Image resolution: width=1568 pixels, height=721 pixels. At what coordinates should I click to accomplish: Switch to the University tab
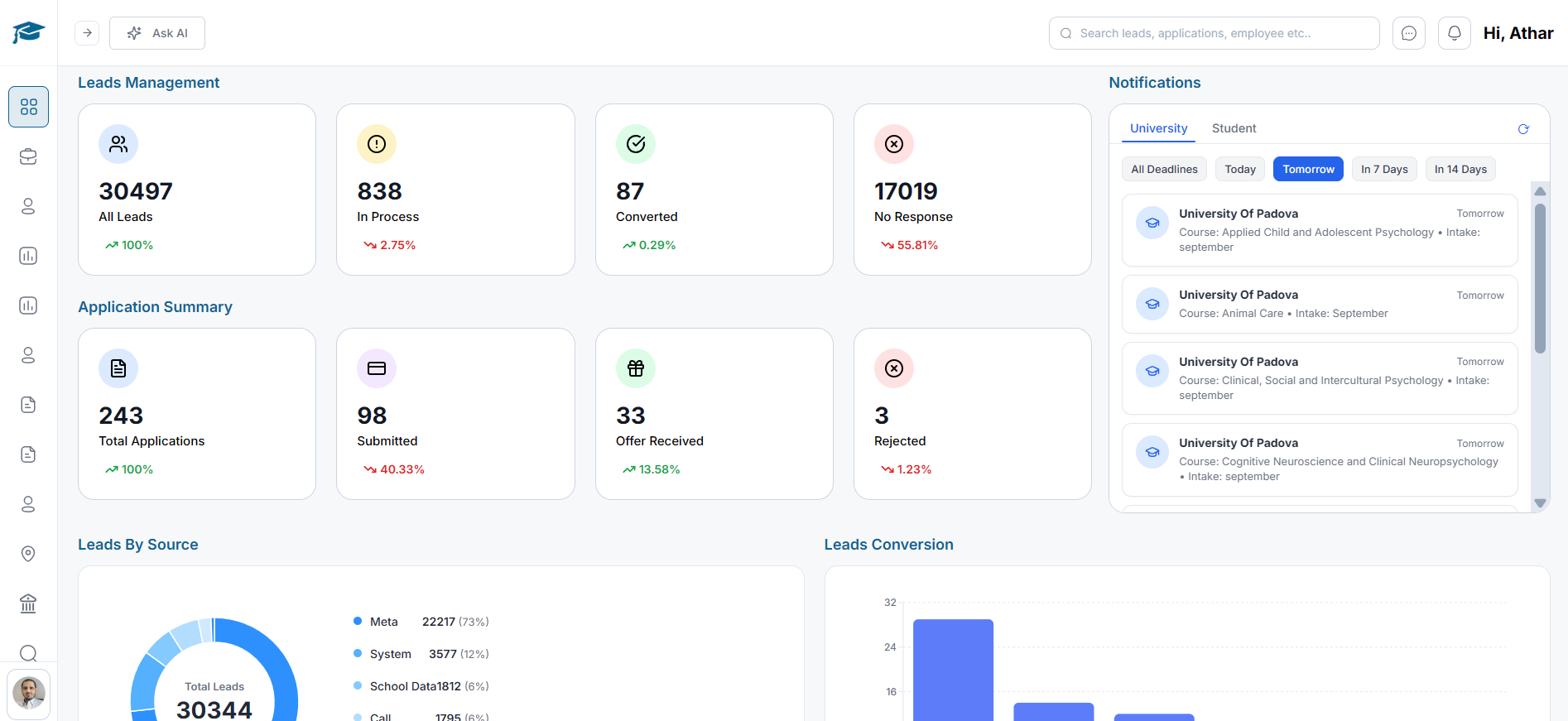coord(1158,128)
